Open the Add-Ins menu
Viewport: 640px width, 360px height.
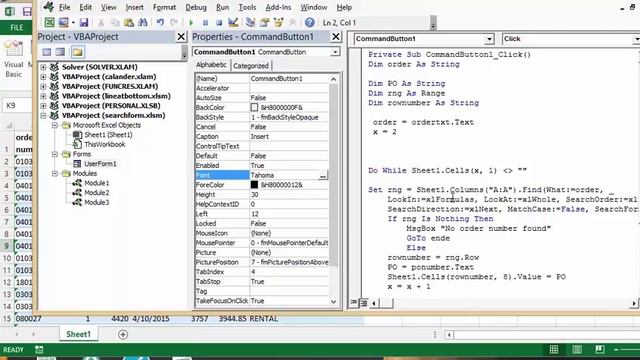tap(278, 7)
